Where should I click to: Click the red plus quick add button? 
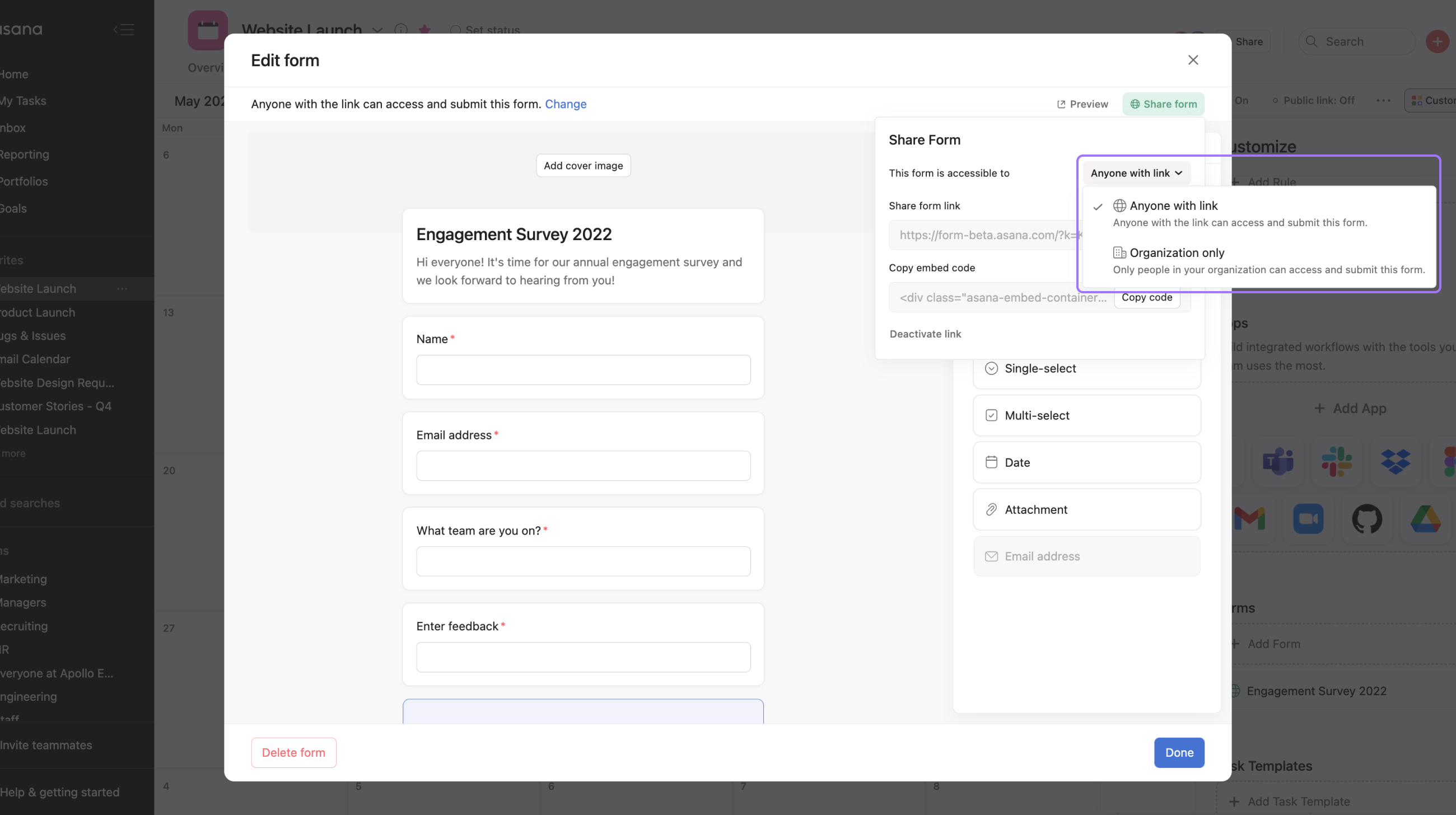[x=1437, y=41]
